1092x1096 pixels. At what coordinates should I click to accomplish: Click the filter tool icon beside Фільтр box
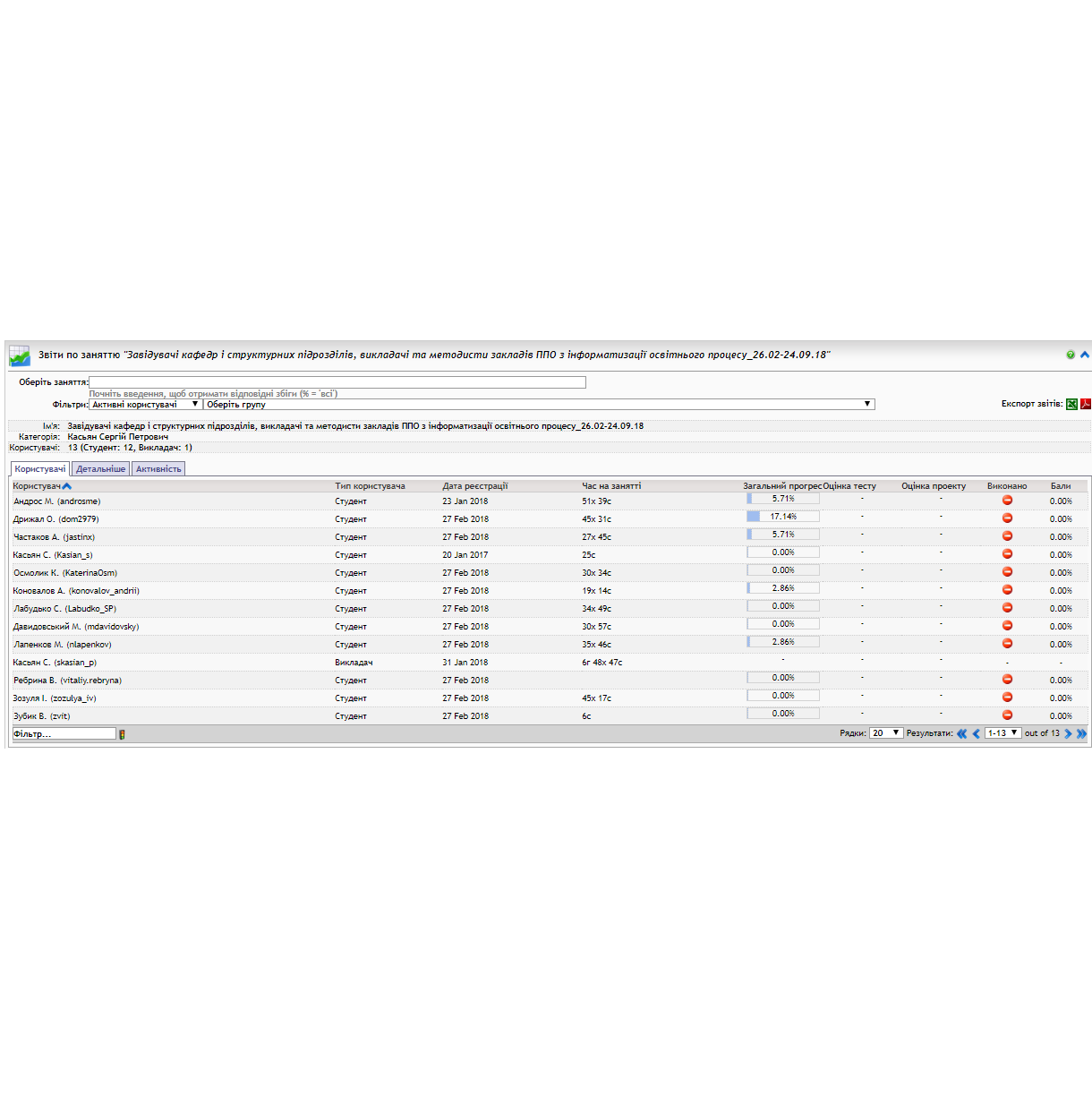[x=122, y=734]
